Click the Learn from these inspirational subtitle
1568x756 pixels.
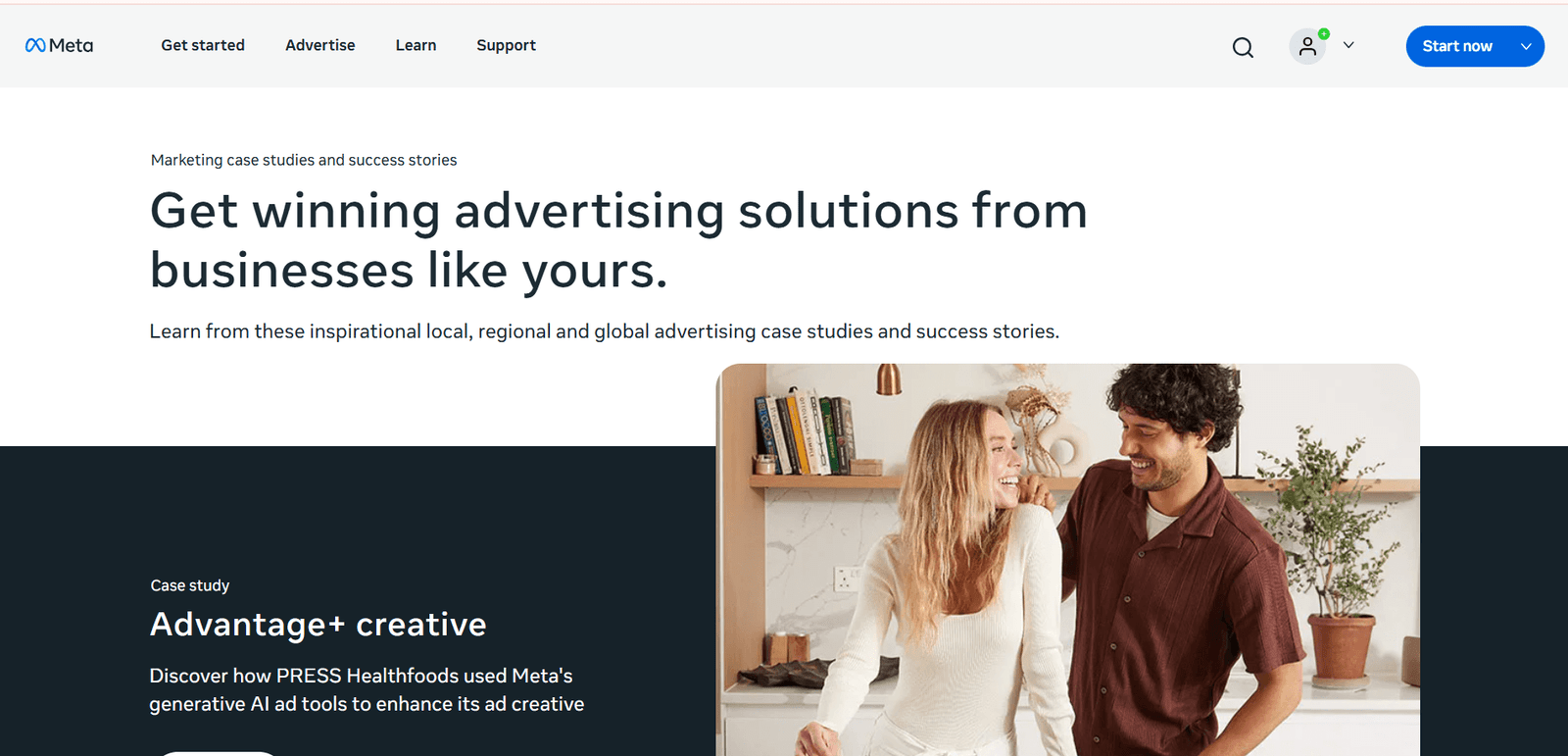pos(604,331)
